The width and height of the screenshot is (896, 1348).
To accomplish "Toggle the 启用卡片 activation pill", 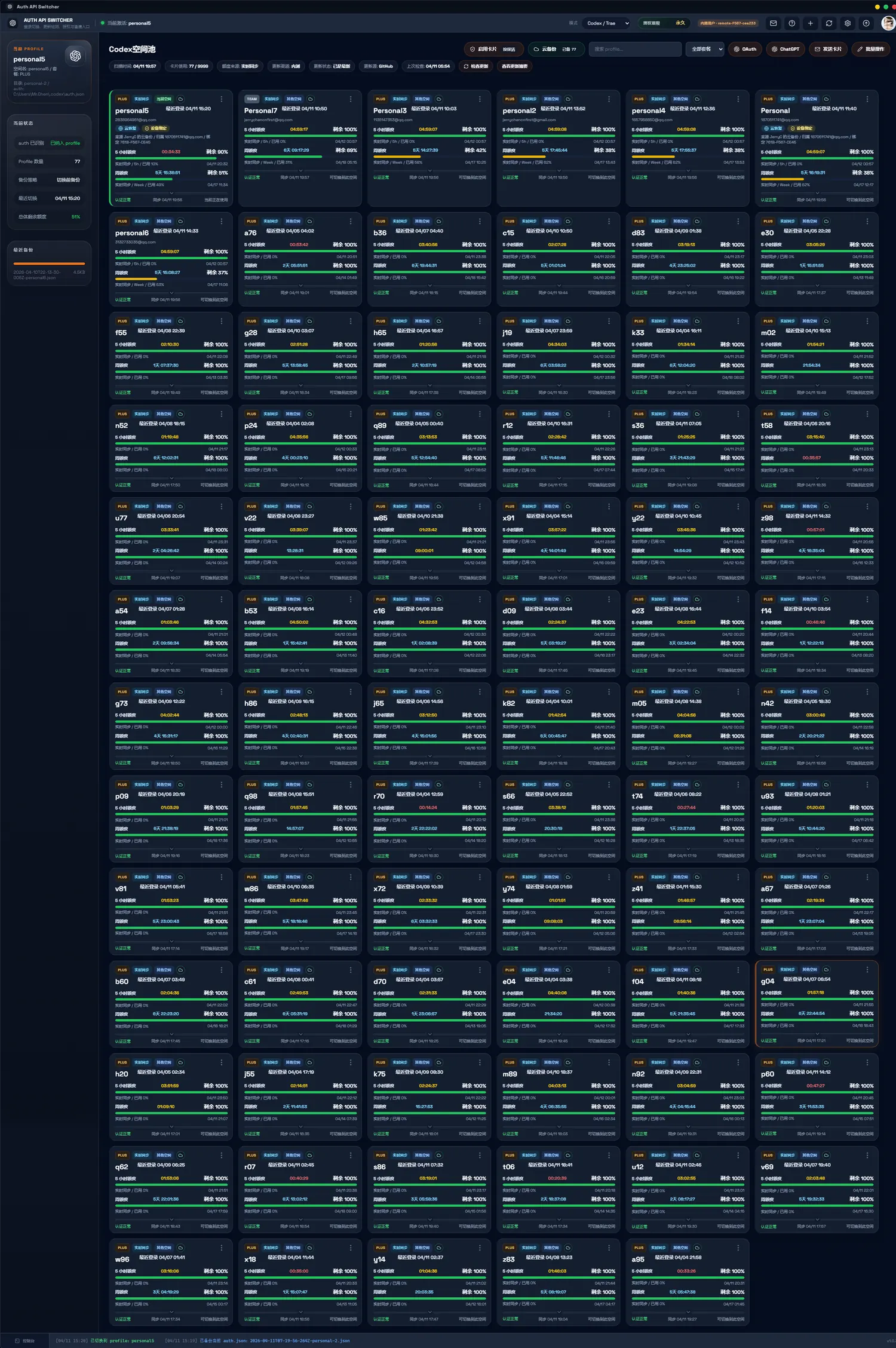I will (493, 49).
